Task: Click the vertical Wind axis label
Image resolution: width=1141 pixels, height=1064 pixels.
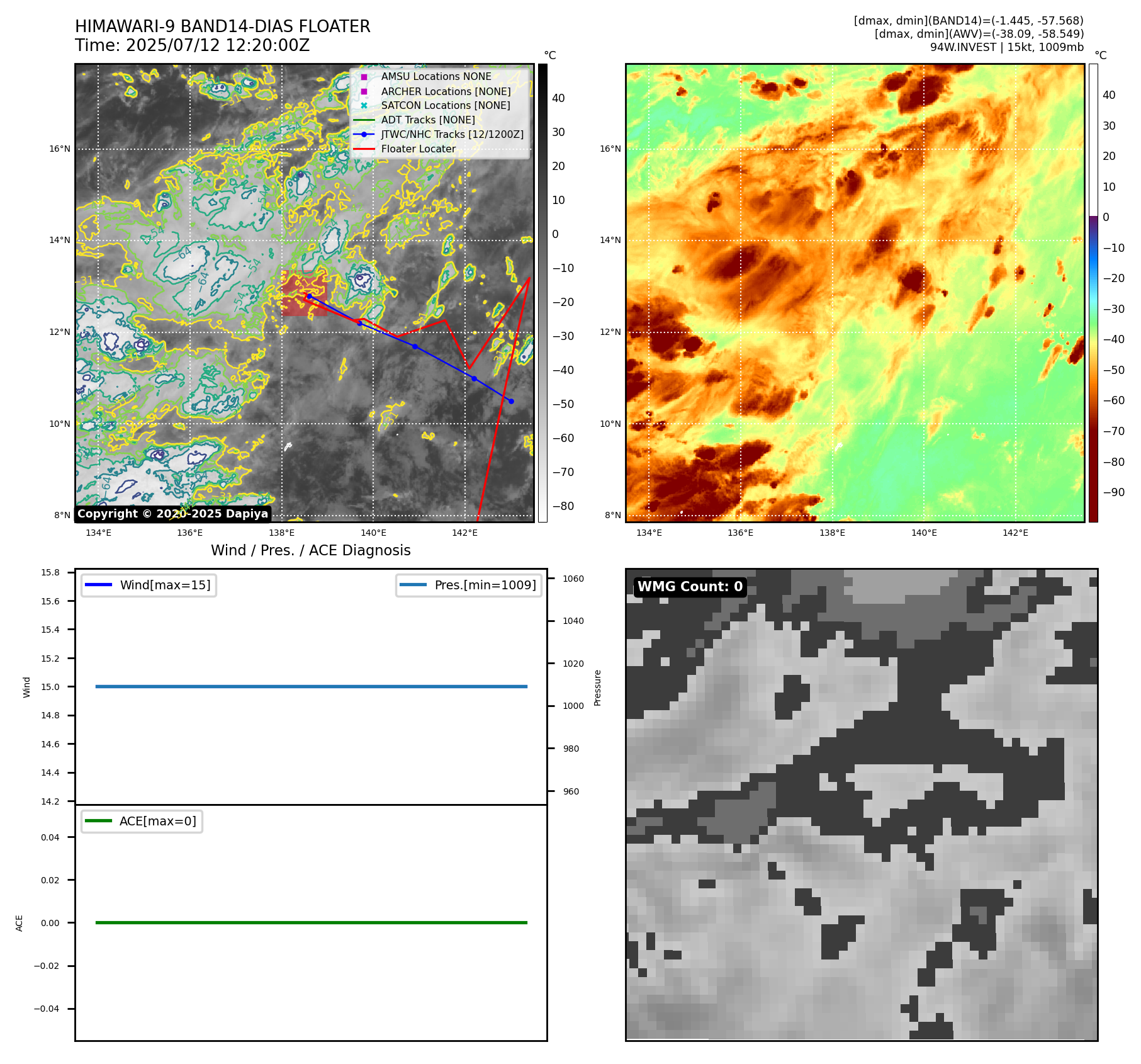Action: (x=26, y=687)
